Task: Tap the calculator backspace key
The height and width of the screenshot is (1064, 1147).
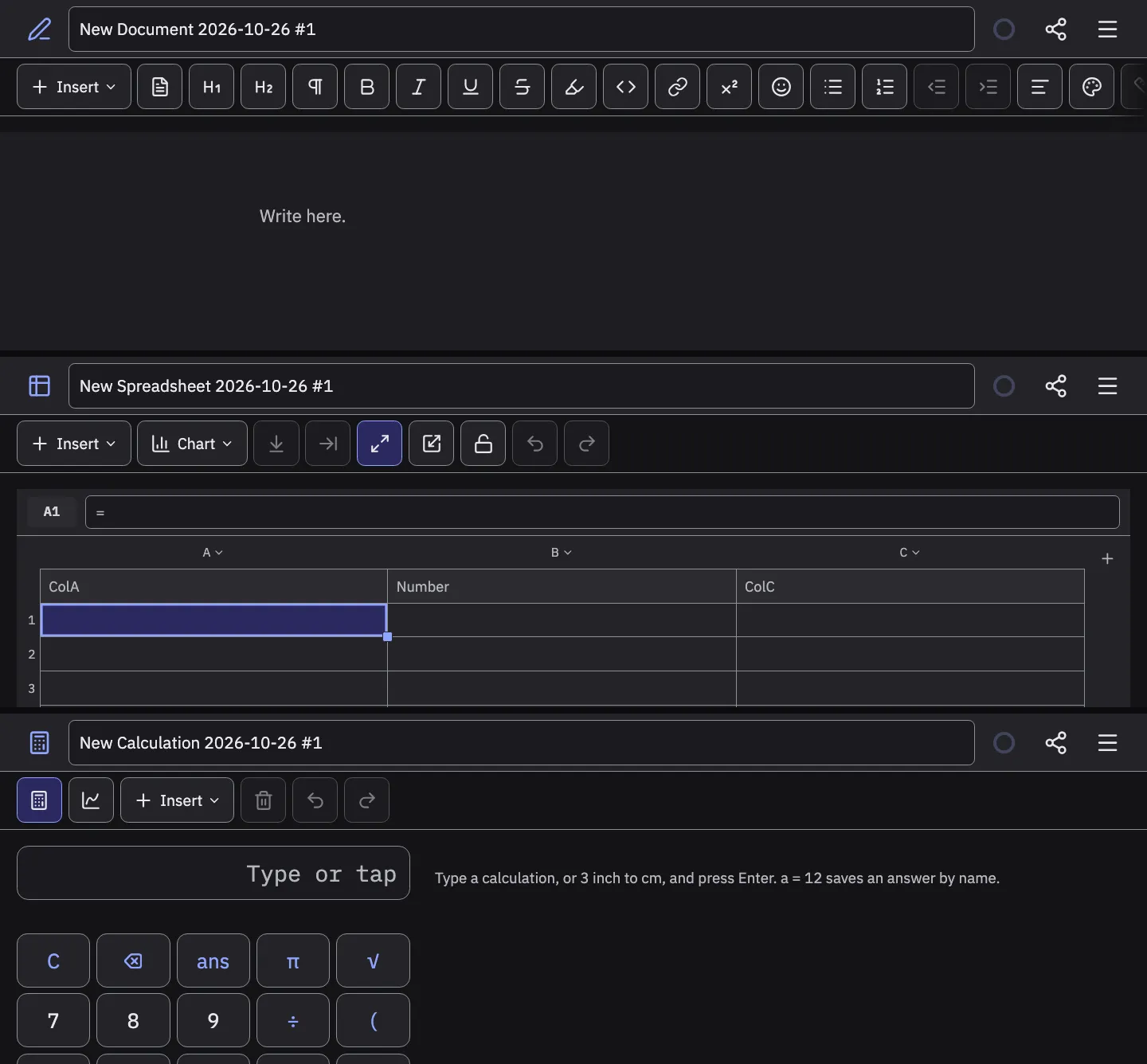Action: point(133,961)
